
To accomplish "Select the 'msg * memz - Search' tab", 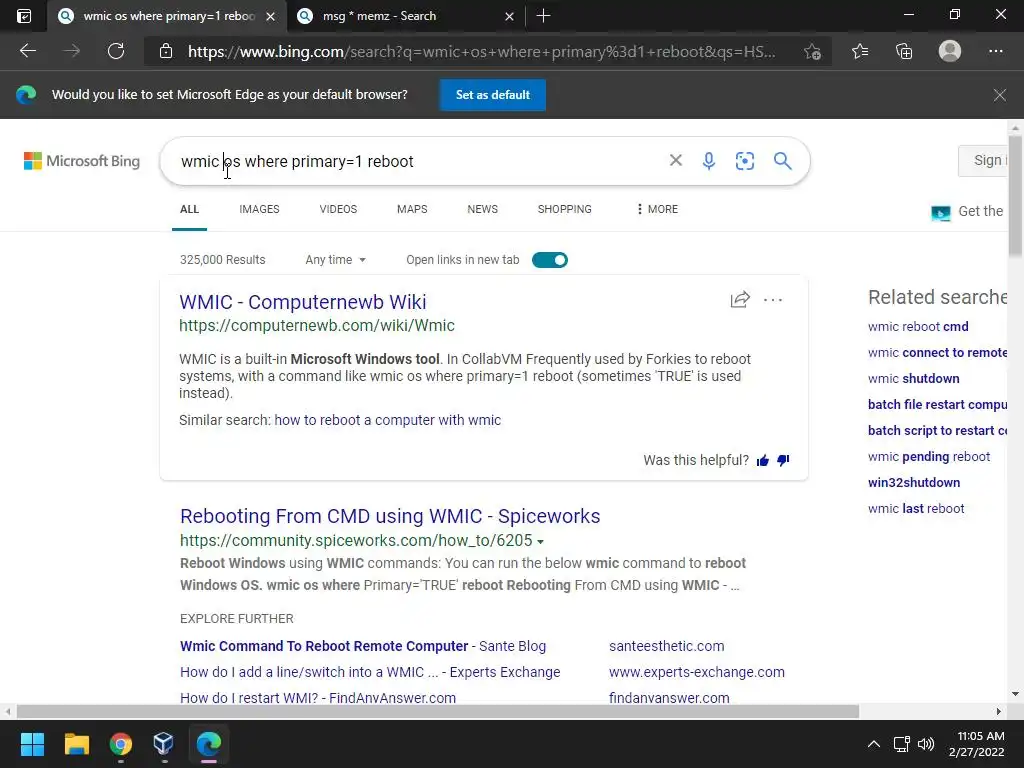I will click(x=406, y=16).
